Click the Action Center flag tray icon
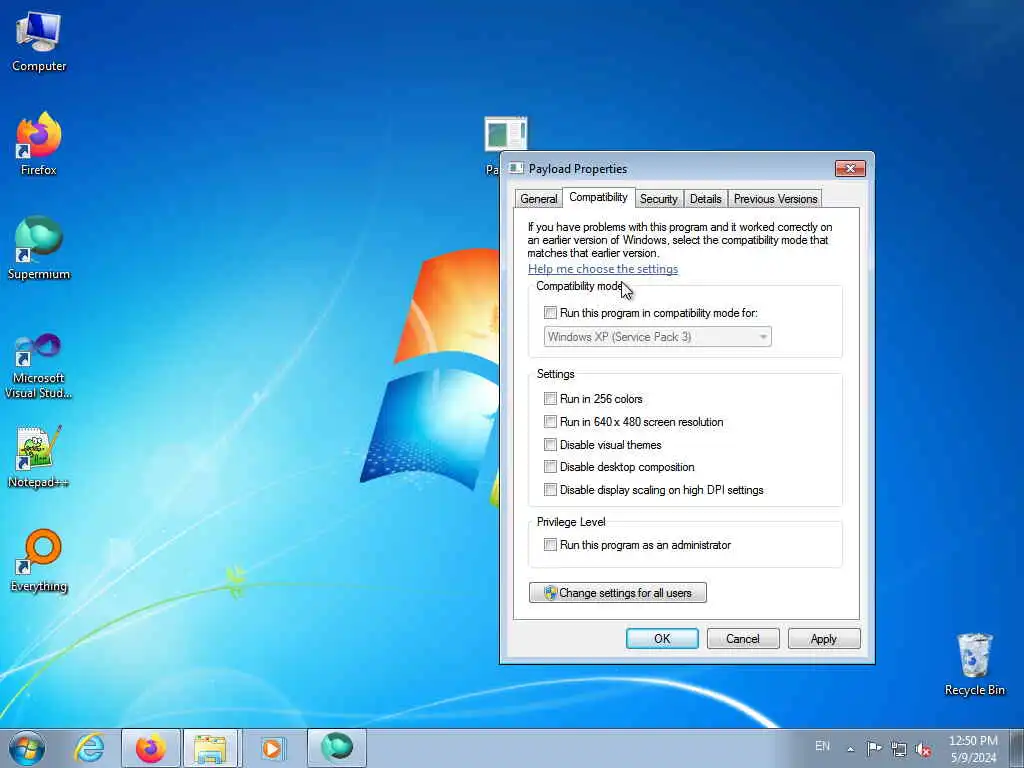 click(x=873, y=748)
